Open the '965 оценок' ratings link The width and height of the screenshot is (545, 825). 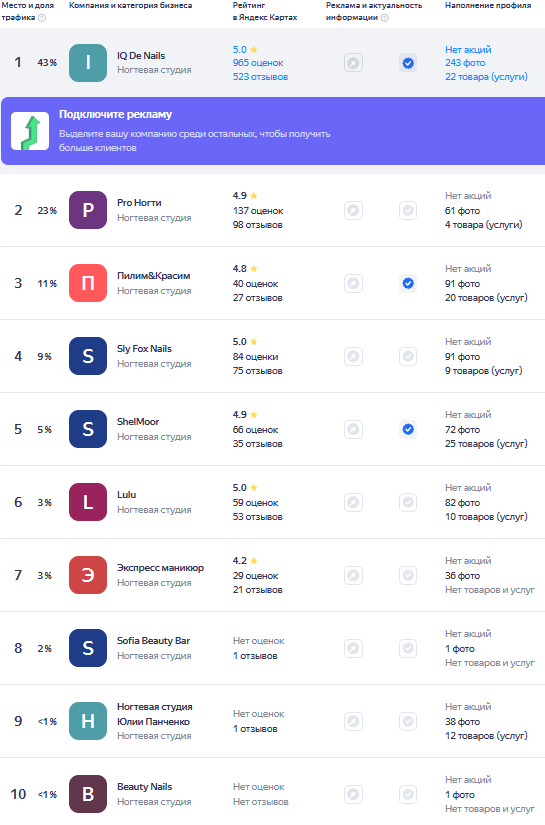pyautogui.click(x=258, y=63)
